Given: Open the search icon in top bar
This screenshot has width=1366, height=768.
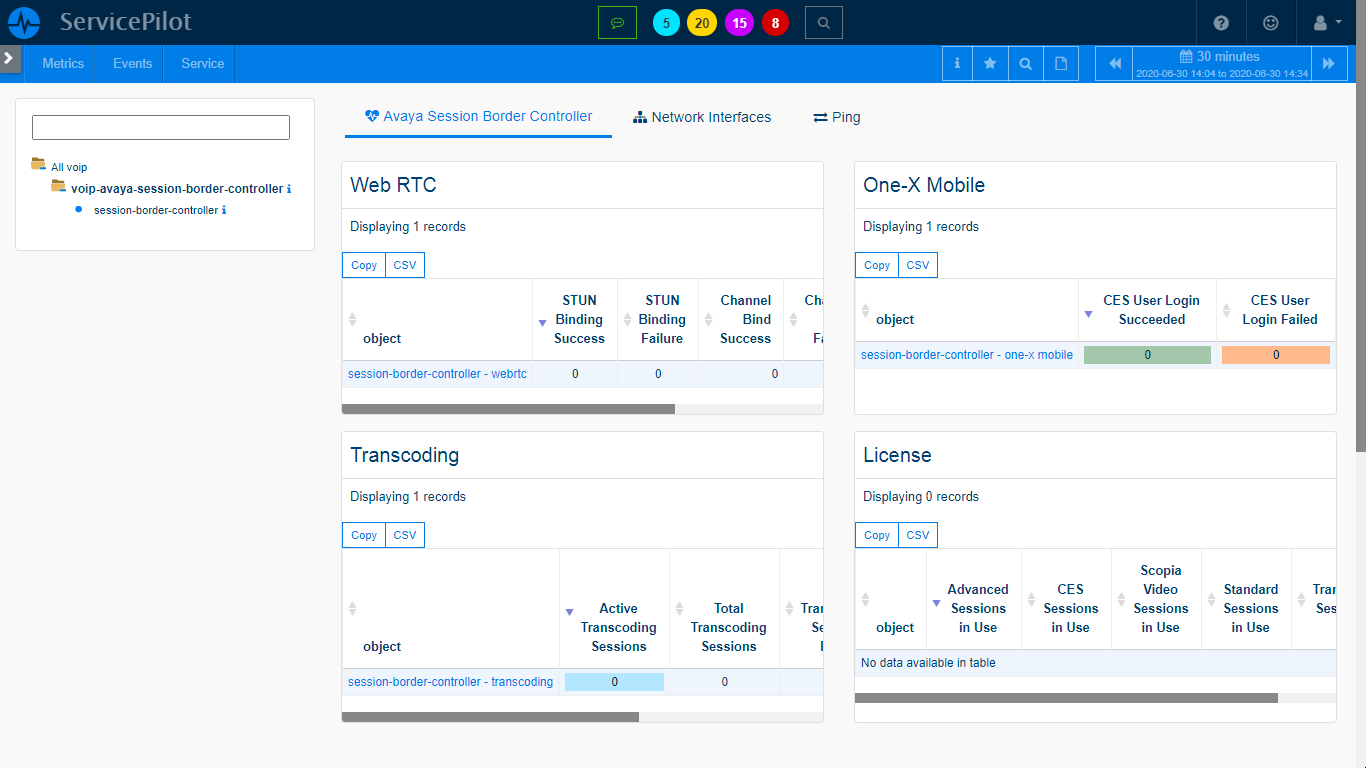Looking at the screenshot, I should pyautogui.click(x=823, y=22).
